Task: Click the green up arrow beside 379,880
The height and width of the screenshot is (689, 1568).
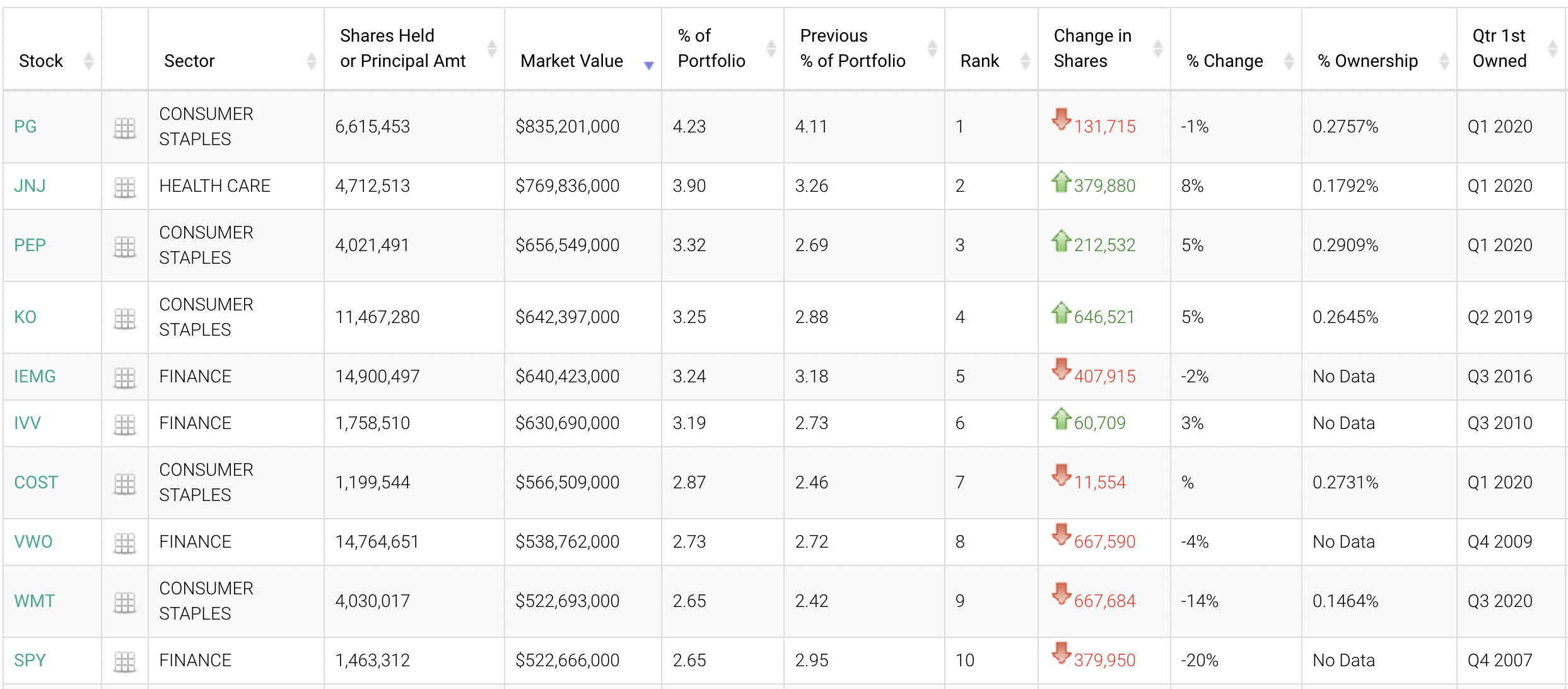Action: coord(1062,182)
